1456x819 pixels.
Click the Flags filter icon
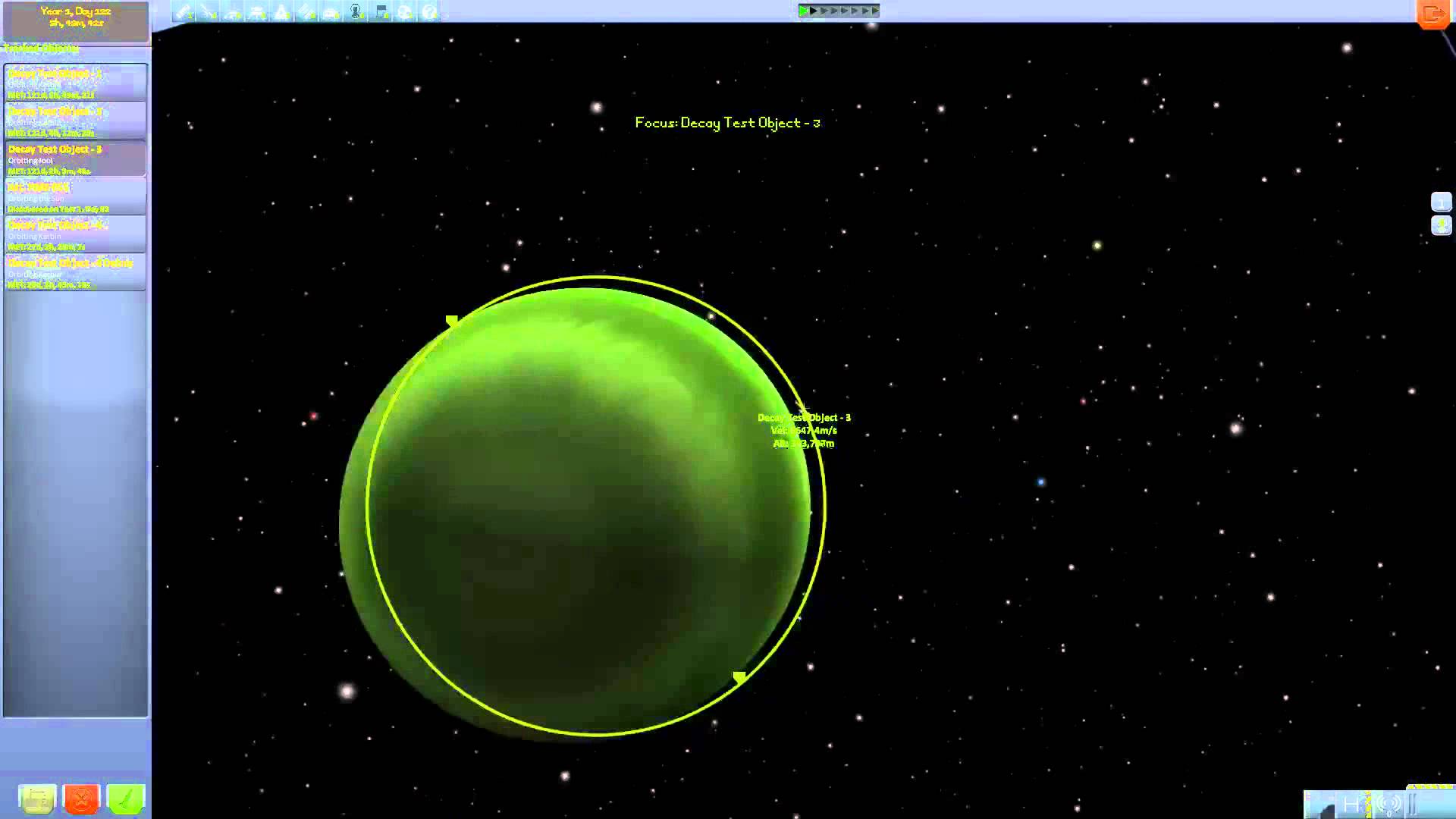tap(381, 12)
